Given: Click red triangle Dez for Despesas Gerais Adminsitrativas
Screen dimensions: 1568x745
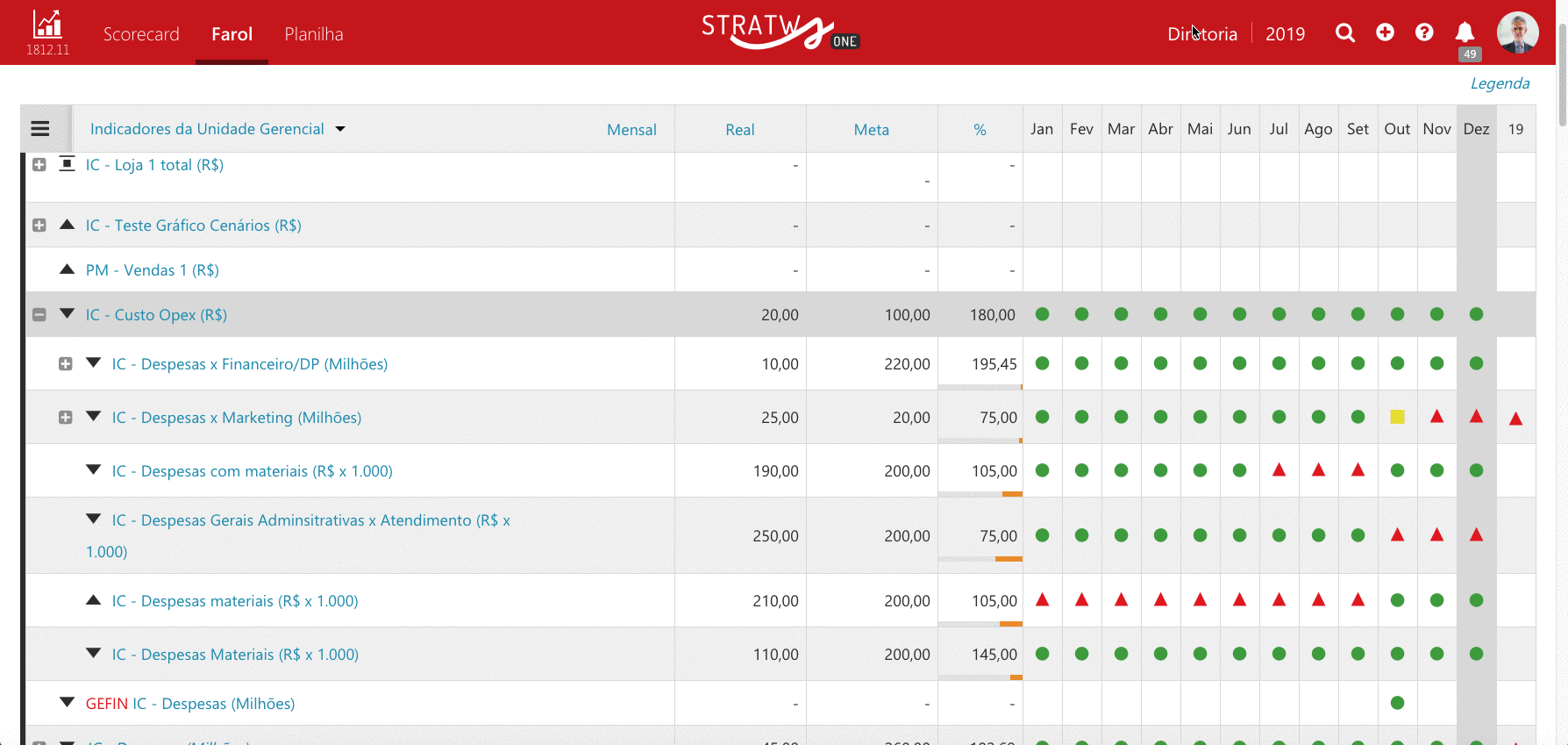Looking at the screenshot, I should (x=1476, y=534).
